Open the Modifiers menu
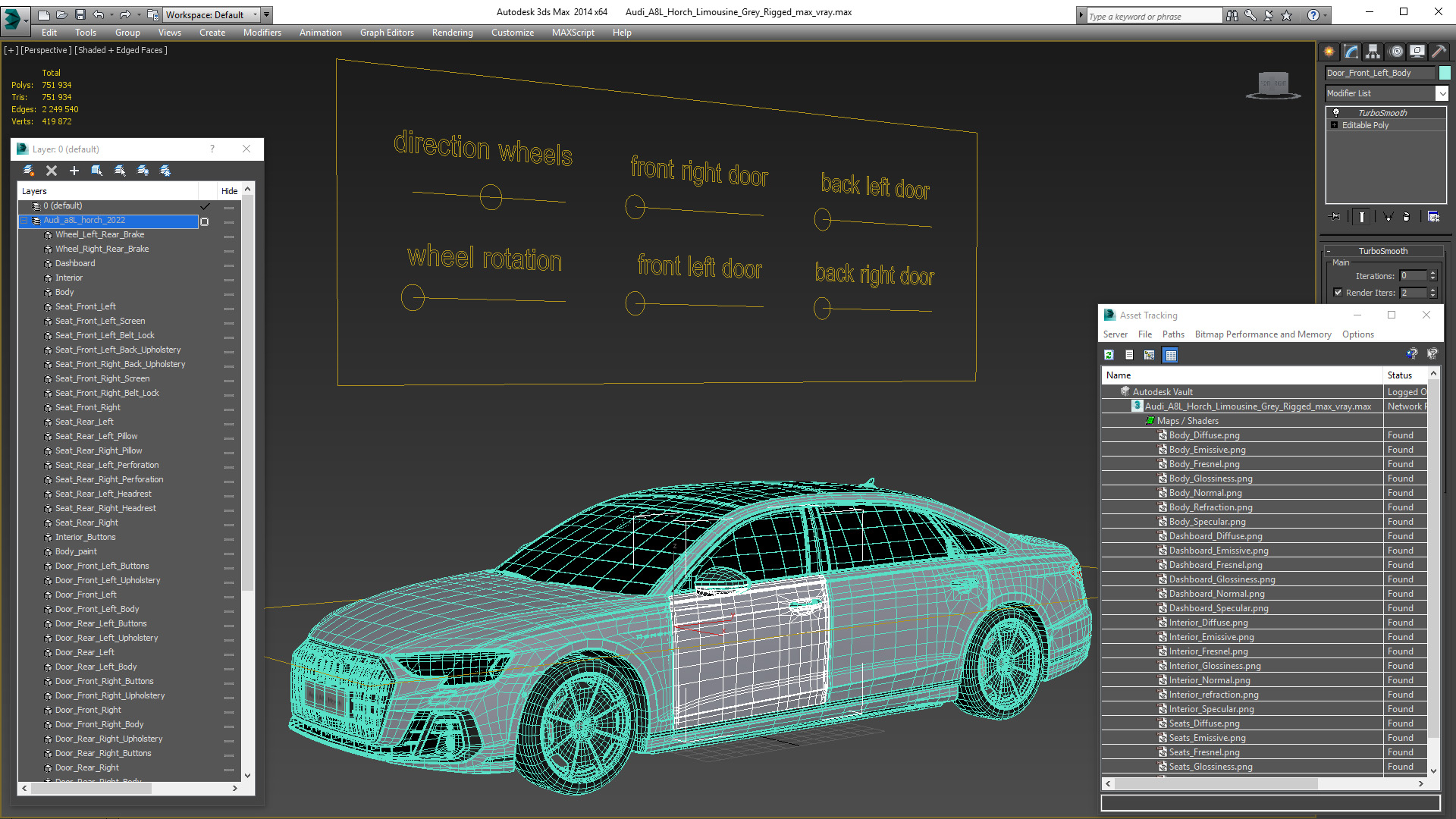The height and width of the screenshot is (819, 1456). [262, 33]
